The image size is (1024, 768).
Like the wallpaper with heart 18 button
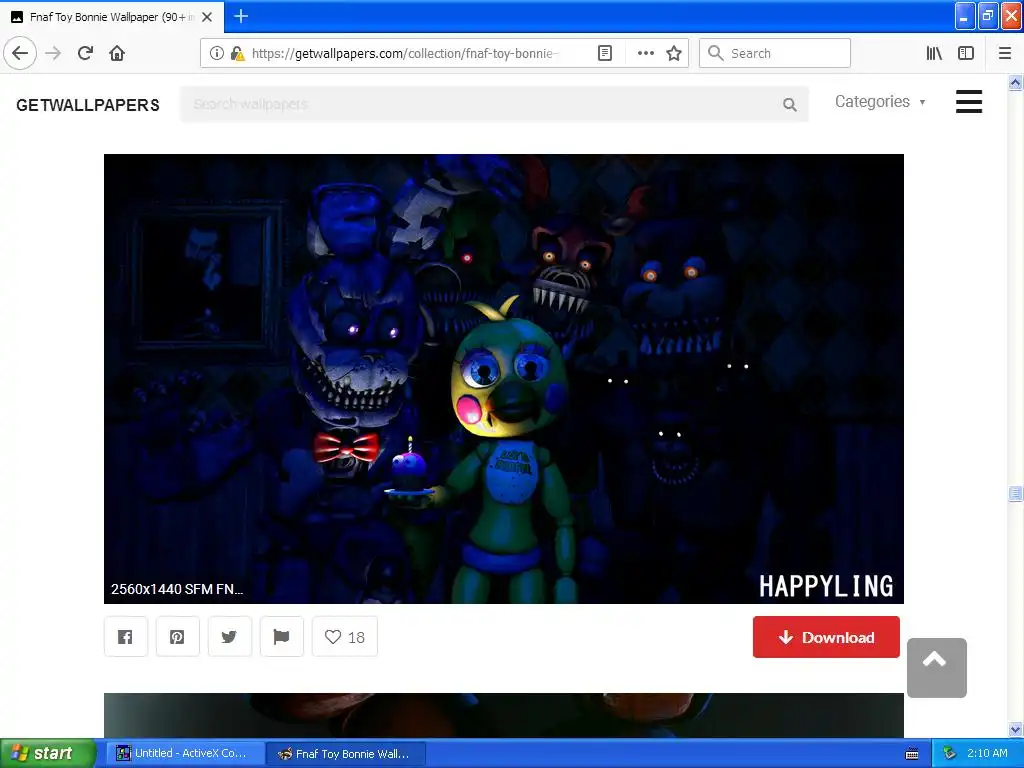click(x=345, y=637)
